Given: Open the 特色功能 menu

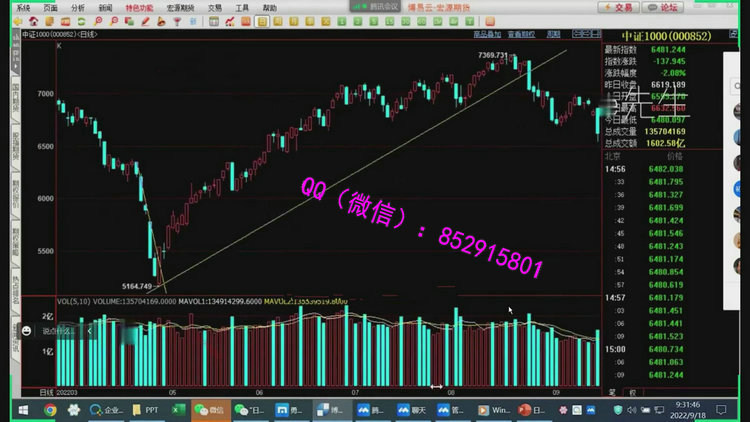Looking at the screenshot, I should 140,7.
